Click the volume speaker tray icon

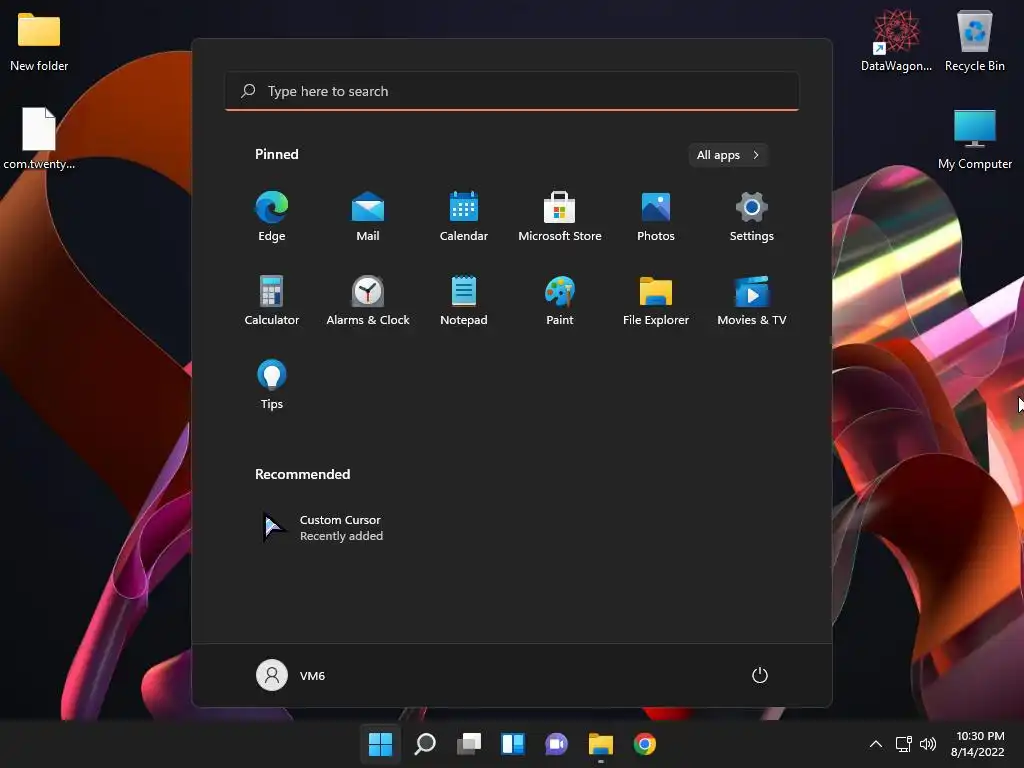pyautogui.click(x=927, y=744)
